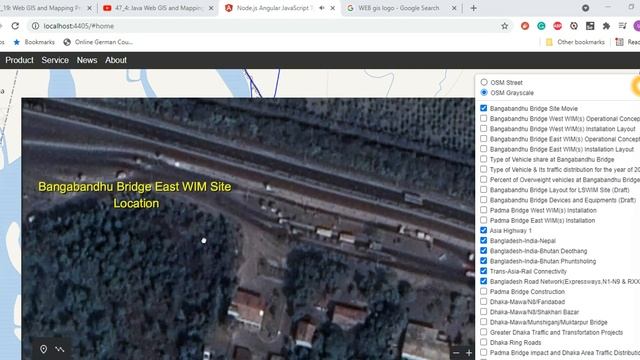The height and width of the screenshot is (360, 640).
Task: Open the News menu item
Action: (x=87, y=60)
